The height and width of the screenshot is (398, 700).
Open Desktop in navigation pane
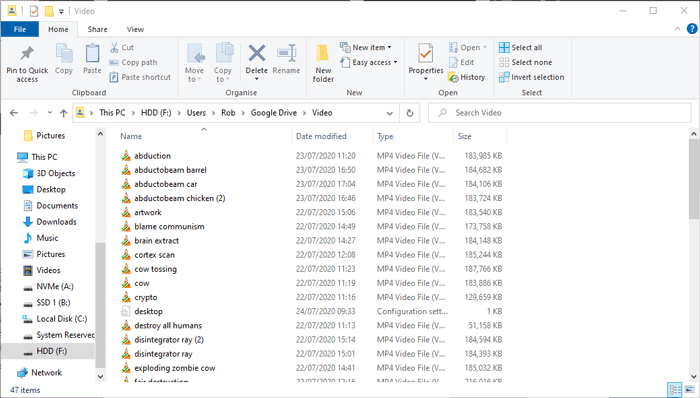[51, 190]
